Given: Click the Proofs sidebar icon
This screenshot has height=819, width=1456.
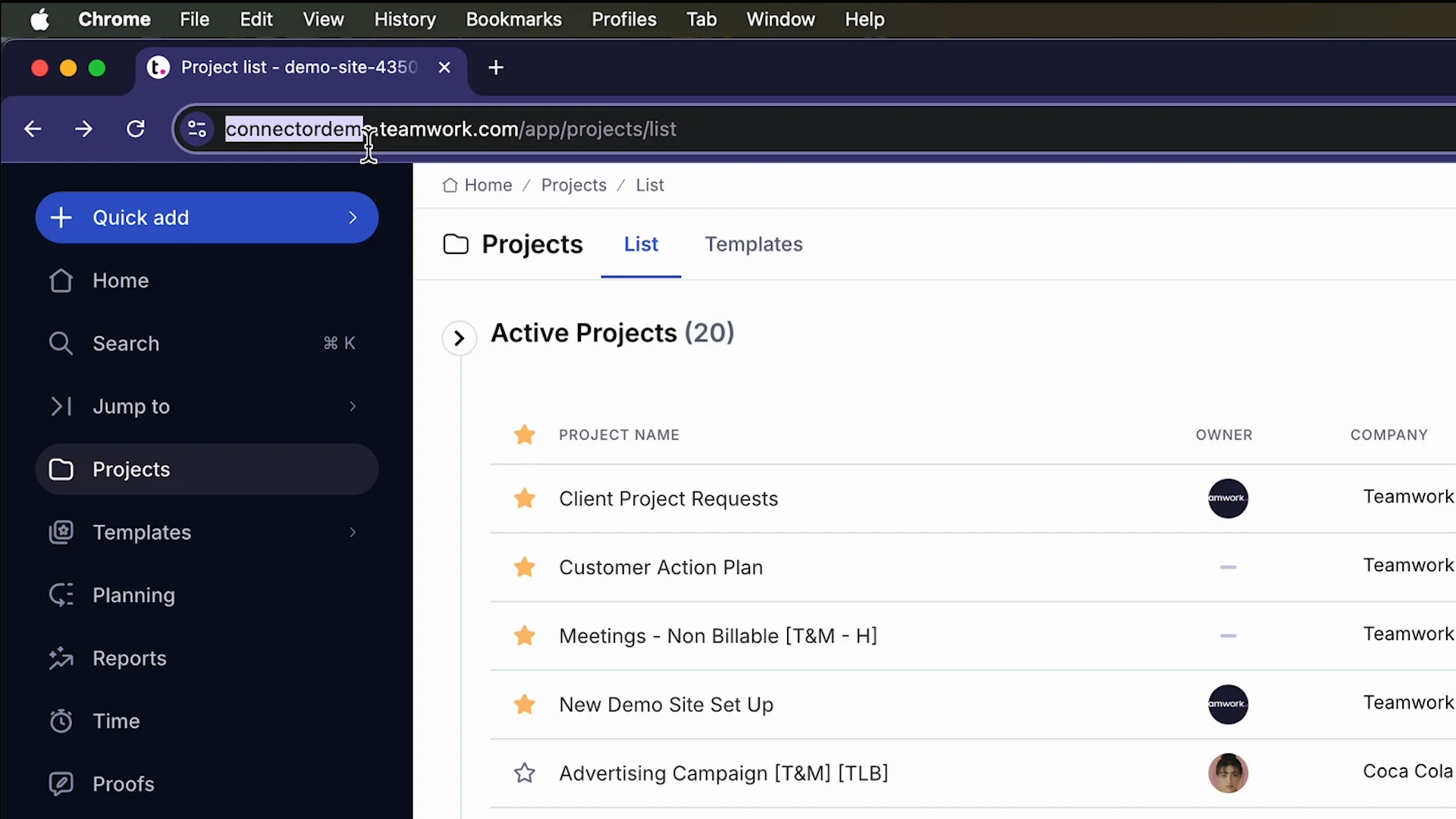Looking at the screenshot, I should (x=61, y=783).
